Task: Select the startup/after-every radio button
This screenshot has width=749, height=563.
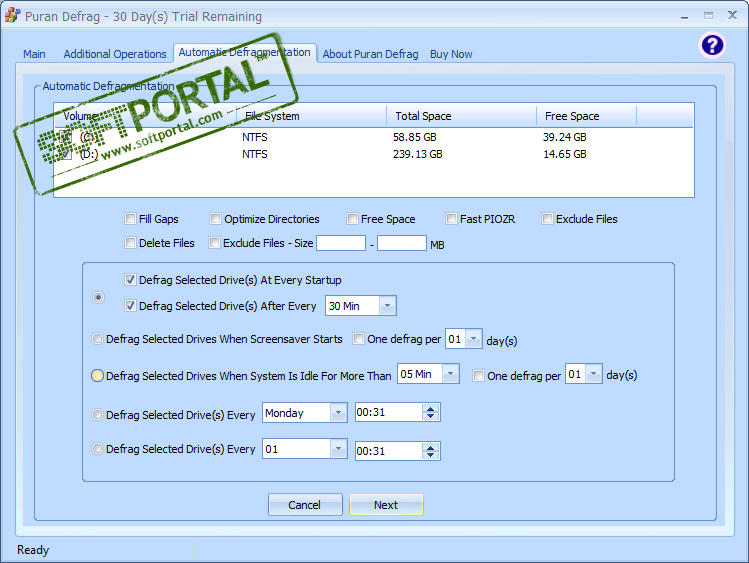Action: point(98,297)
